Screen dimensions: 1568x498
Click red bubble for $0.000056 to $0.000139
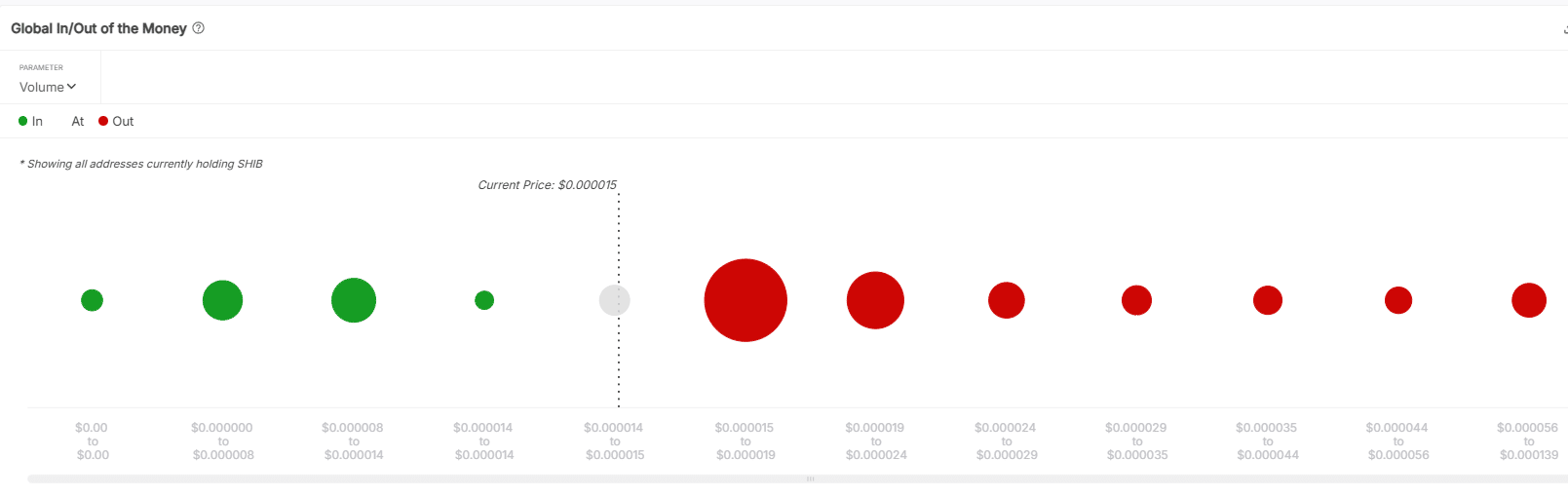(x=1529, y=300)
